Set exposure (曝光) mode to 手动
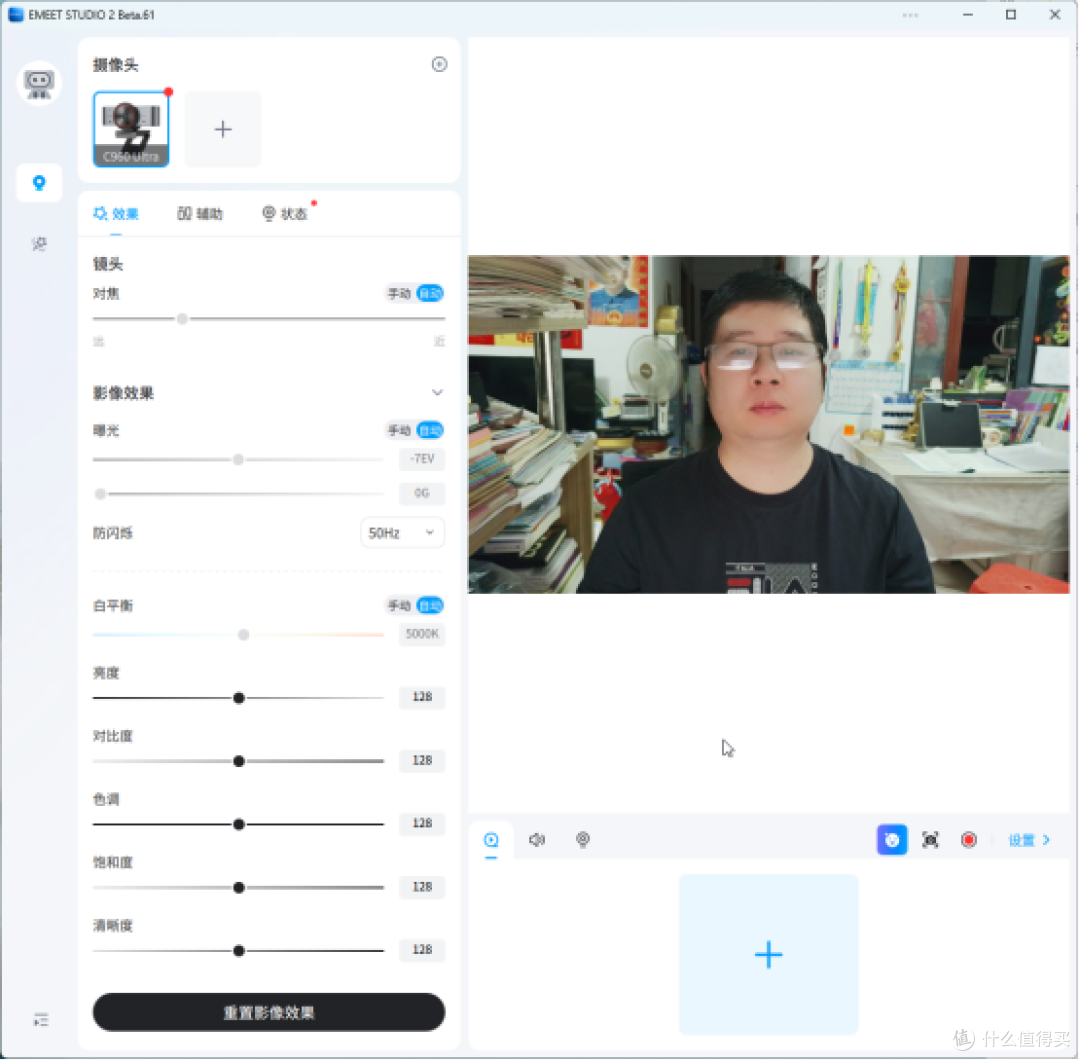1080x1061 pixels. click(399, 431)
